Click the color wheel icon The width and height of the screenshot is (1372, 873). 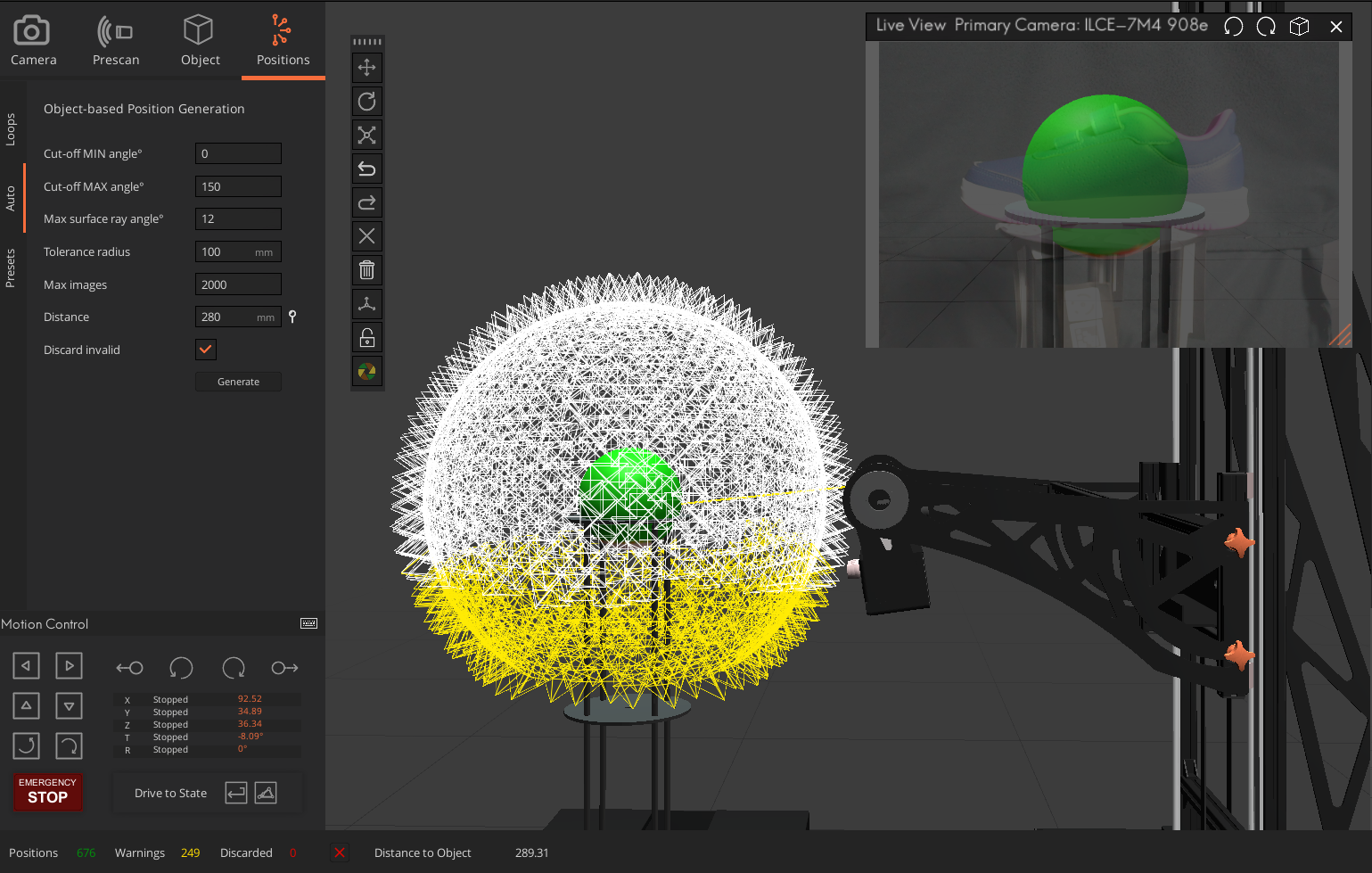click(x=366, y=371)
